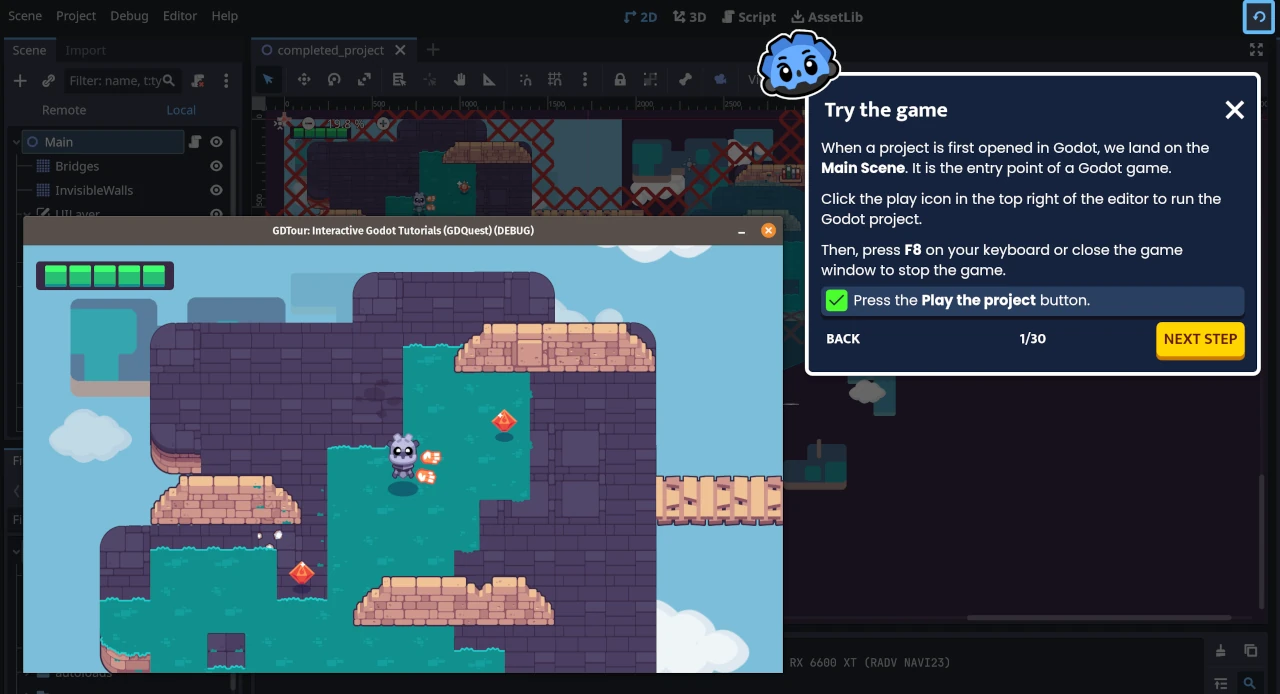Open the Scene dock tab
The image size is (1280, 694).
click(29, 50)
